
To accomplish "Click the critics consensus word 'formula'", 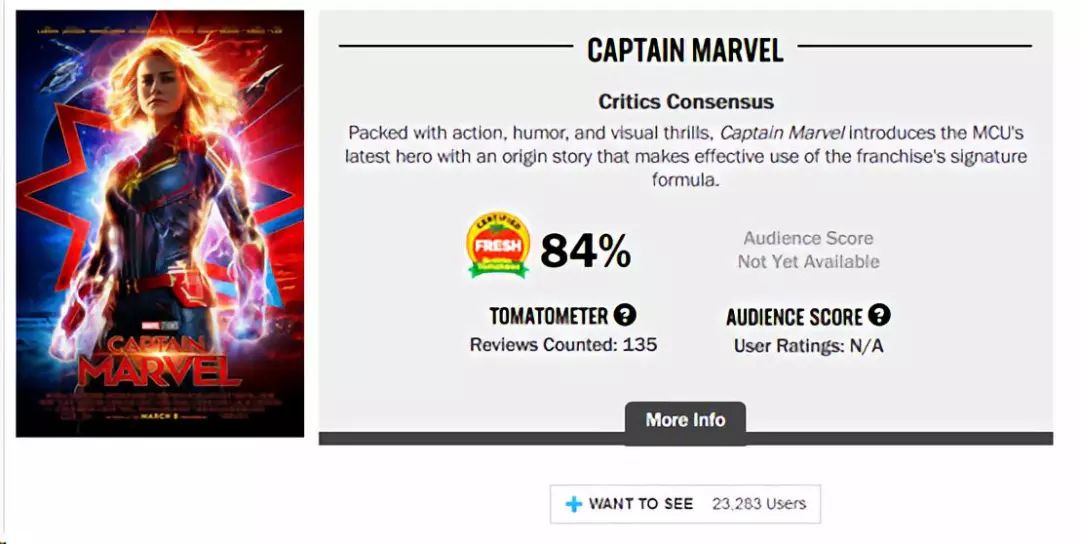I will [x=685, y=181].
